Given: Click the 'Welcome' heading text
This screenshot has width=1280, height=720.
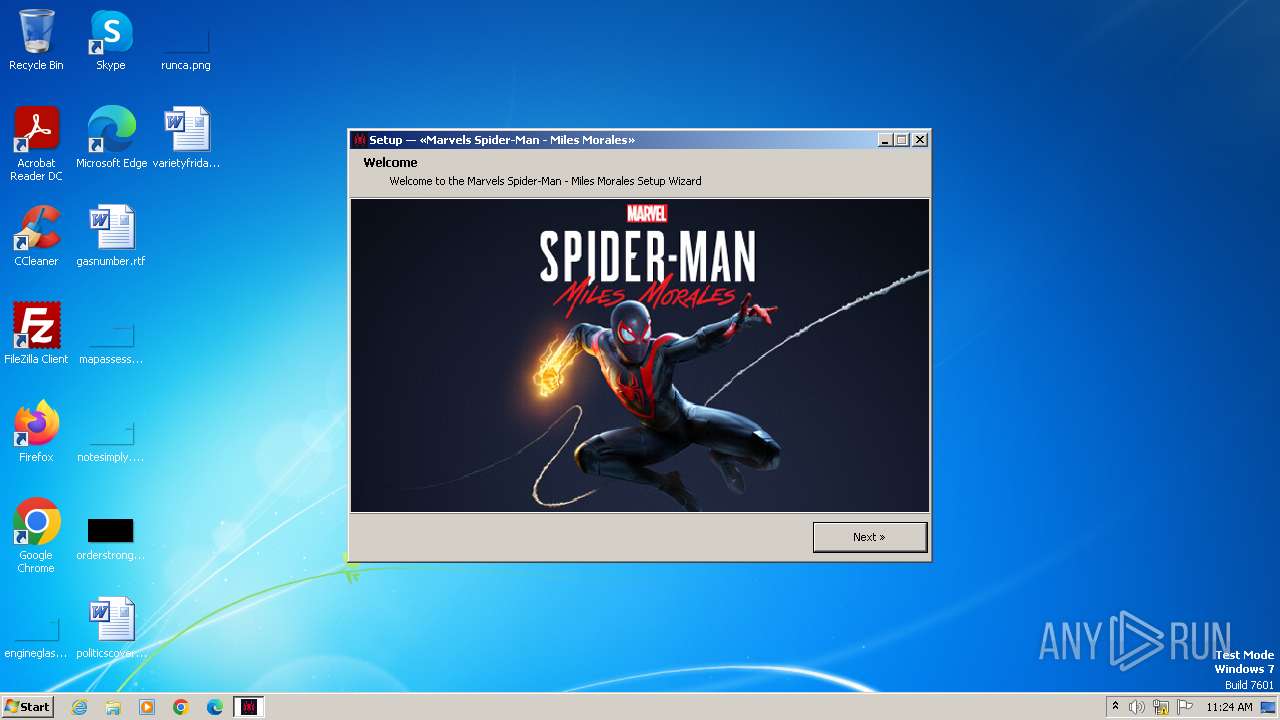Looking at the screenshot, I should pyautogui.click(x=390, y=162).
